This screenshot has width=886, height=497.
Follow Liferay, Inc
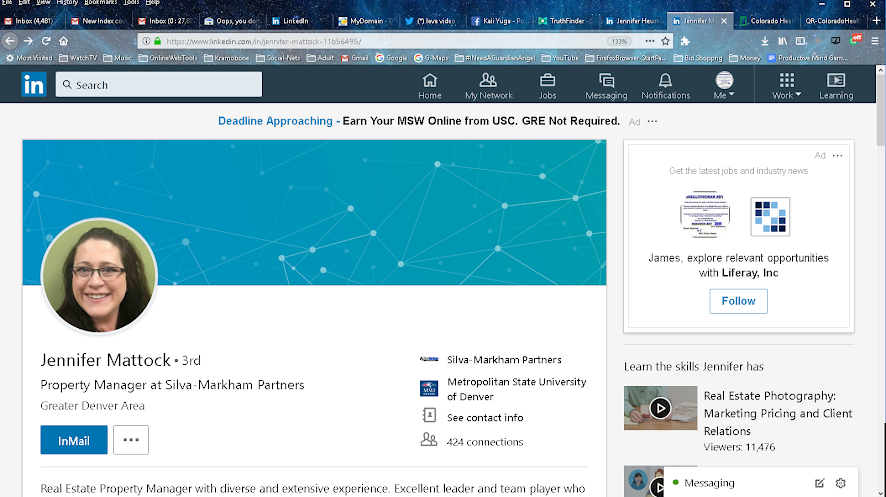tap(739, 301)
